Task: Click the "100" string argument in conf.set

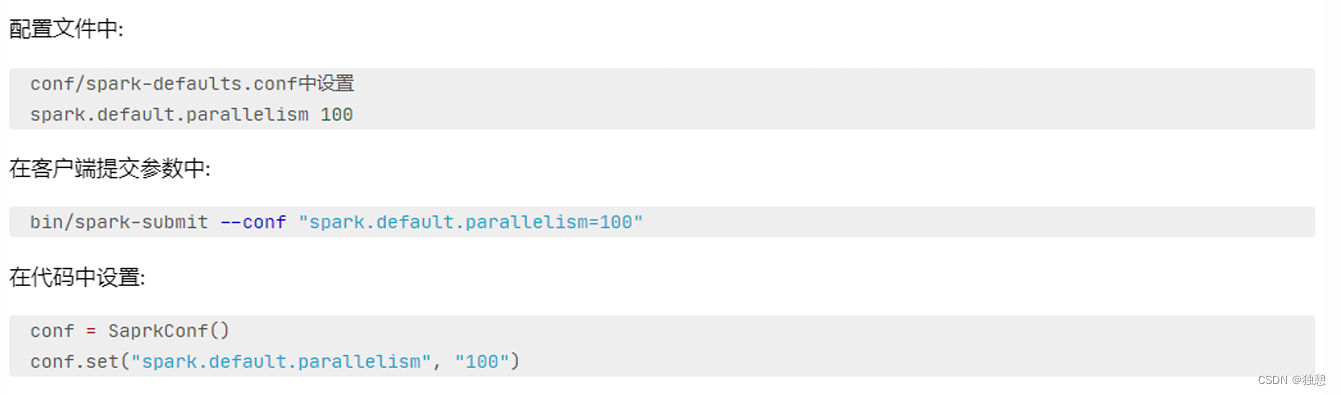Action: point(482,361)
